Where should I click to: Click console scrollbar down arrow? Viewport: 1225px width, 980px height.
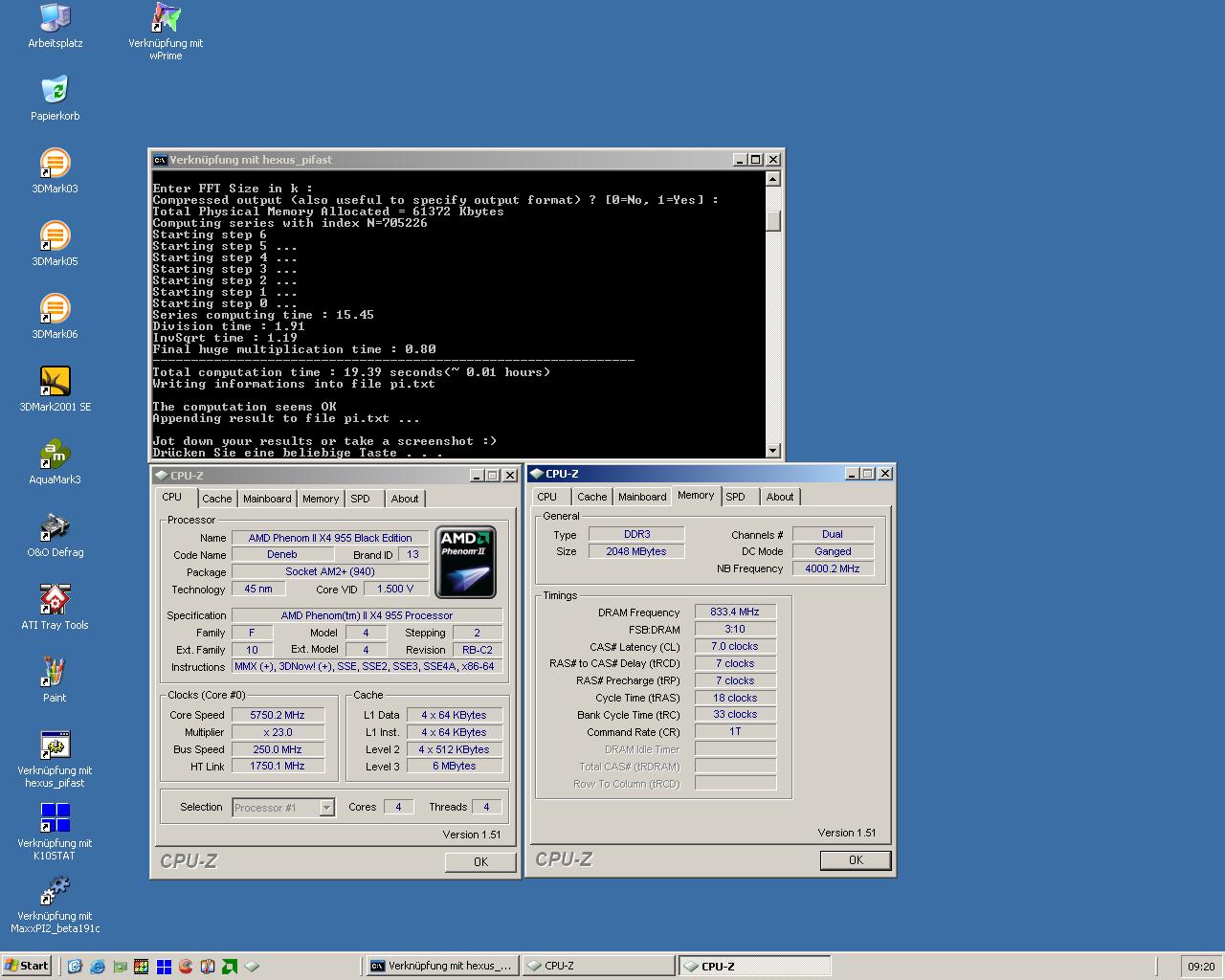coord(773,450)
